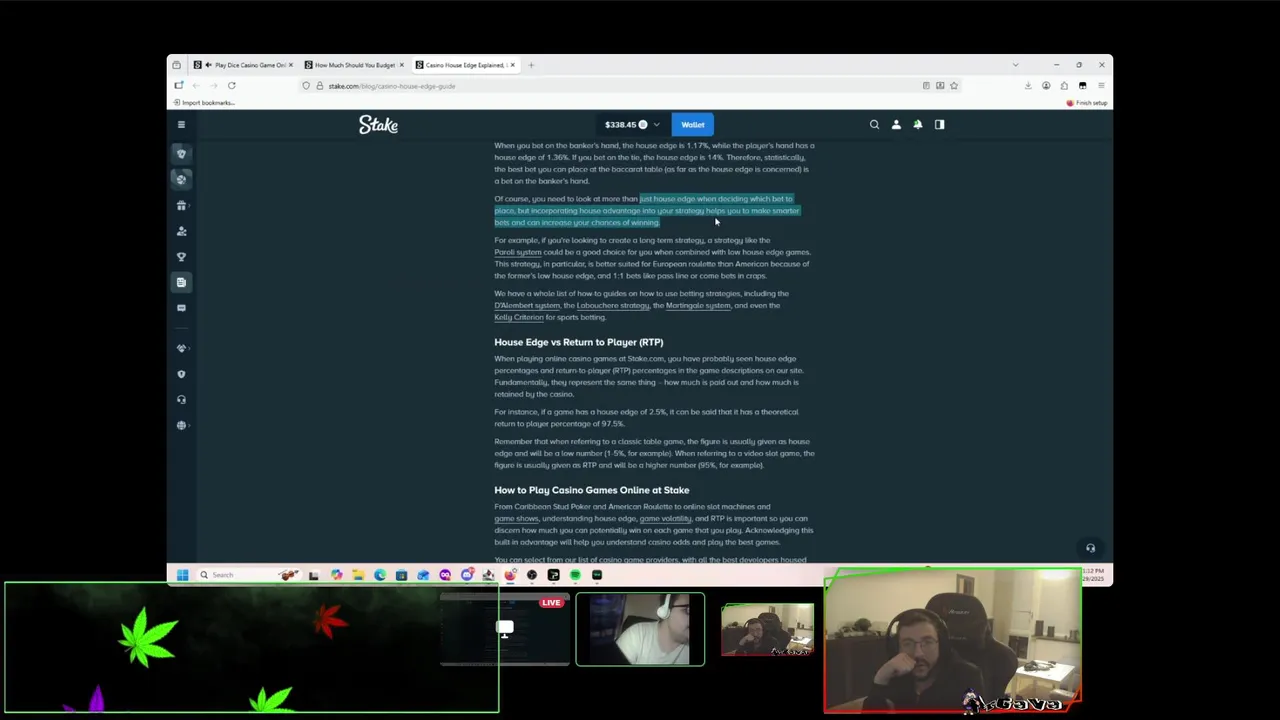Click the Stake logo
Screen dimensions: 1280x720
click(x=378, y=125)
